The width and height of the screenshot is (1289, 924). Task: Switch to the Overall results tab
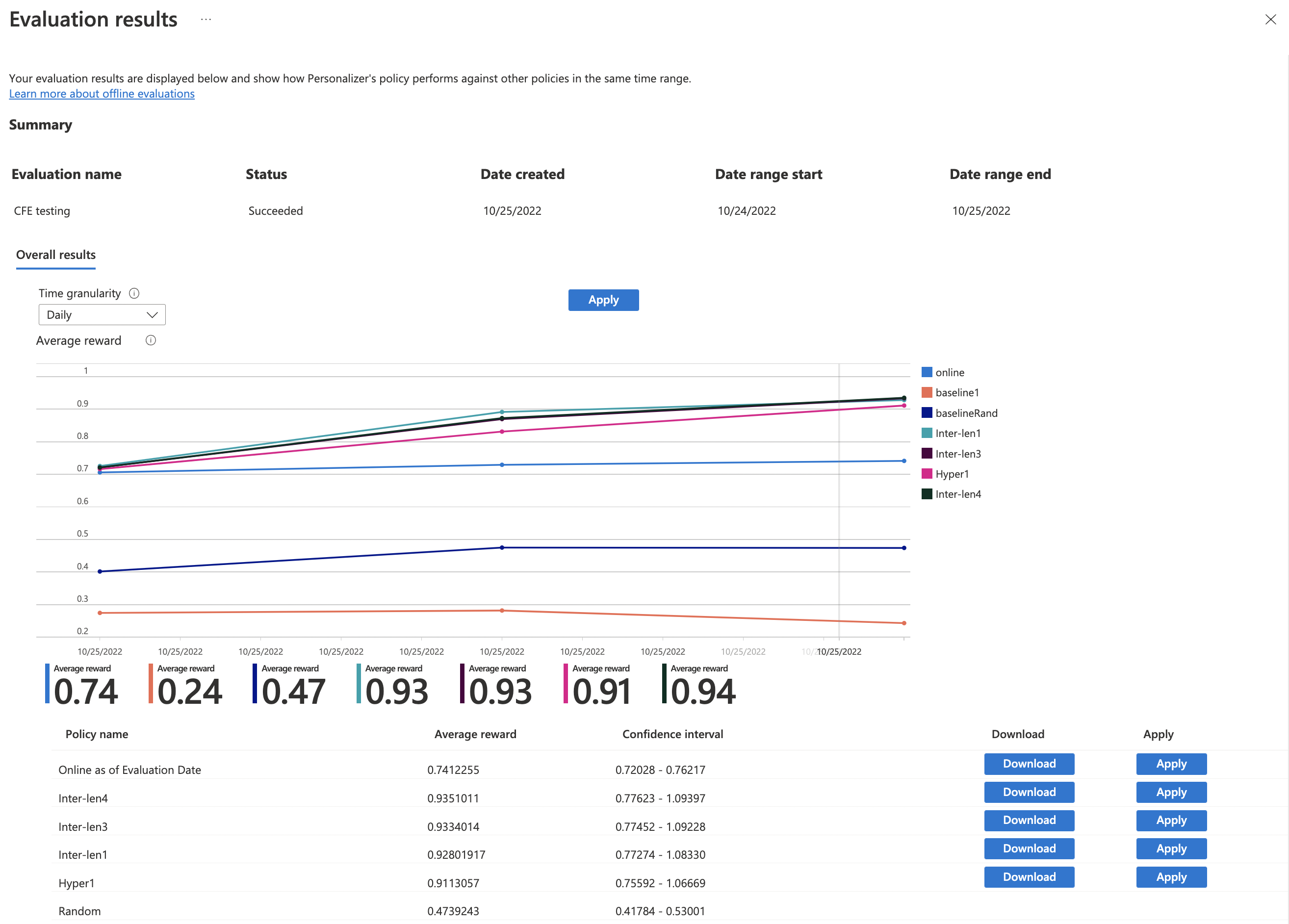[55, 255]
